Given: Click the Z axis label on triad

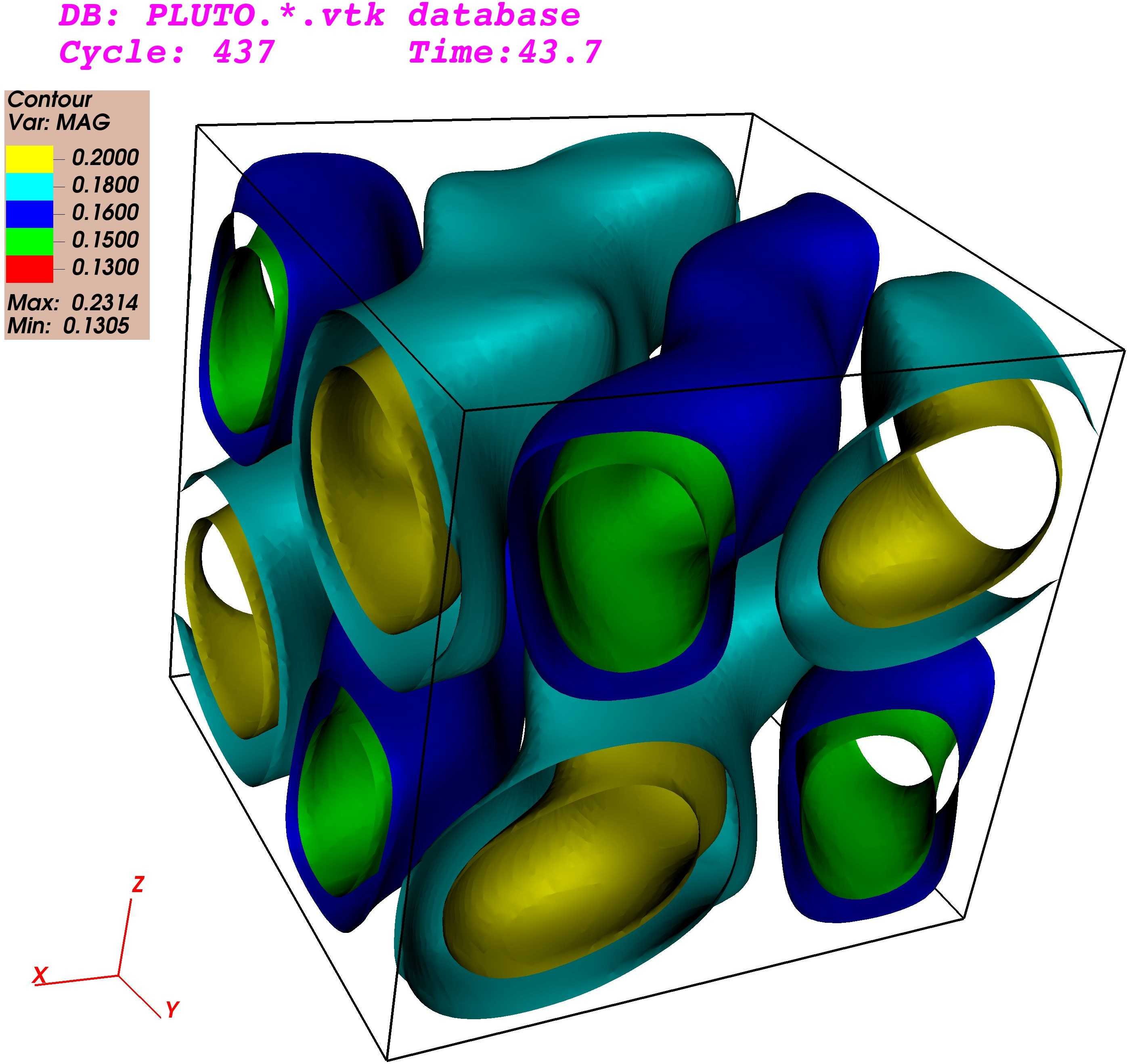Looking at the screenshot, I should click(x=138, y=884).
